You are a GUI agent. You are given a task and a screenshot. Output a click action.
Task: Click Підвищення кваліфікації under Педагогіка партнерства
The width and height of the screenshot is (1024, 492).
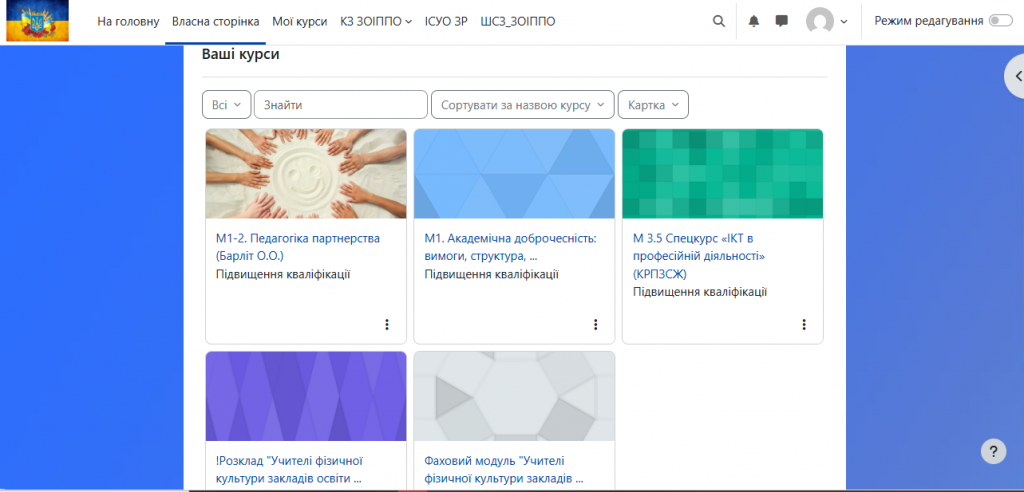pyautogui.click(x=283, y=274)
